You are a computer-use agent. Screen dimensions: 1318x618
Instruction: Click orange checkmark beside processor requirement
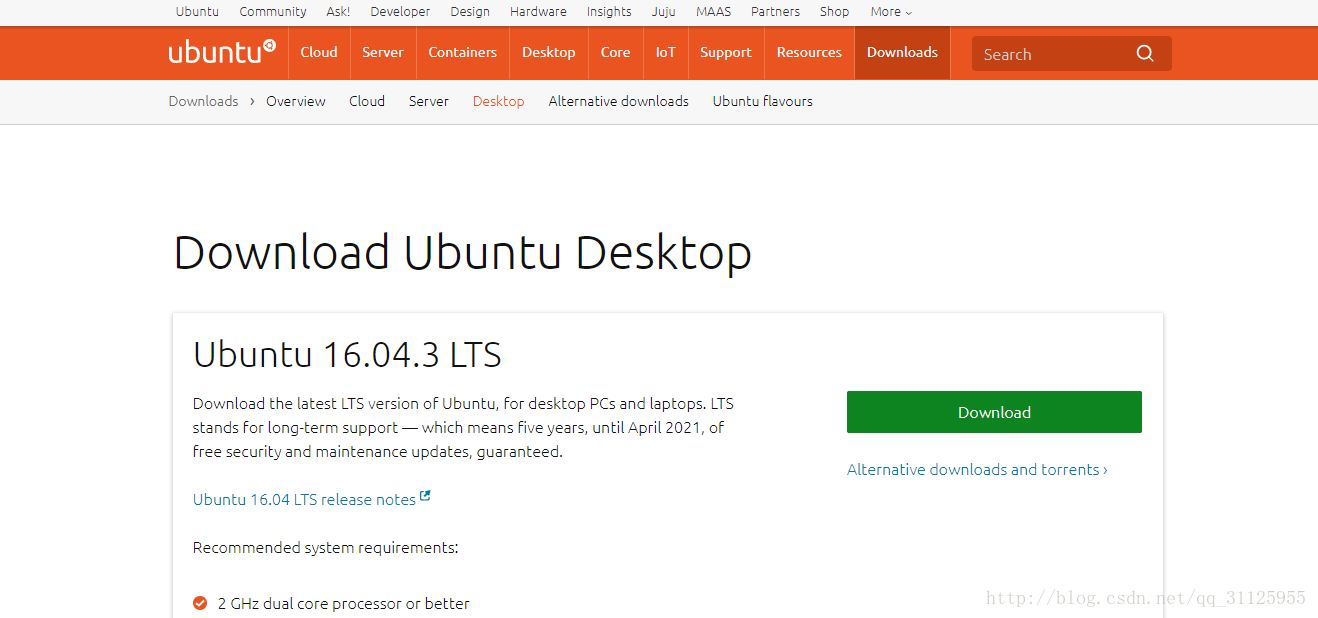(200, 603)
